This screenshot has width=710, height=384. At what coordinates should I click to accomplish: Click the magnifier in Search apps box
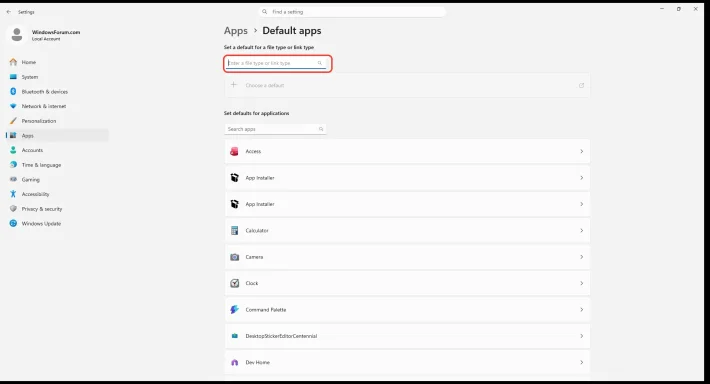[x=321, y=129]
